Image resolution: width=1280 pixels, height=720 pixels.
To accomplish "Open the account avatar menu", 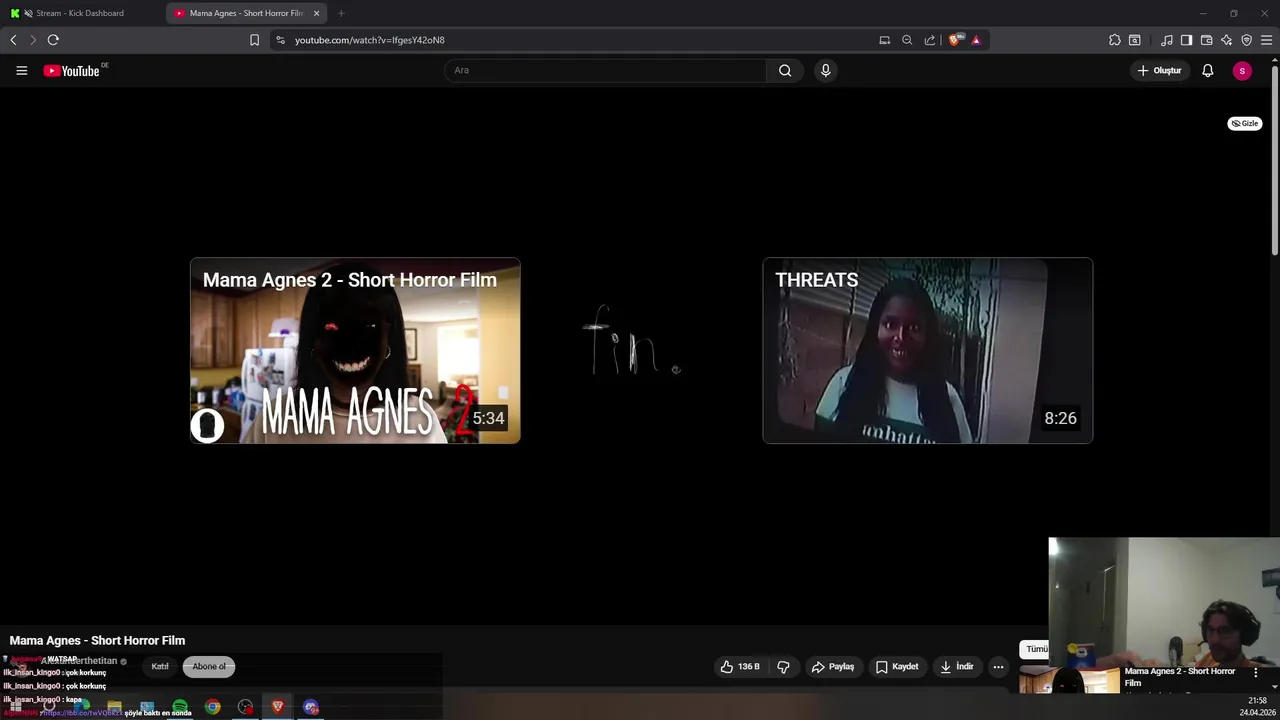I will 1242,70.
